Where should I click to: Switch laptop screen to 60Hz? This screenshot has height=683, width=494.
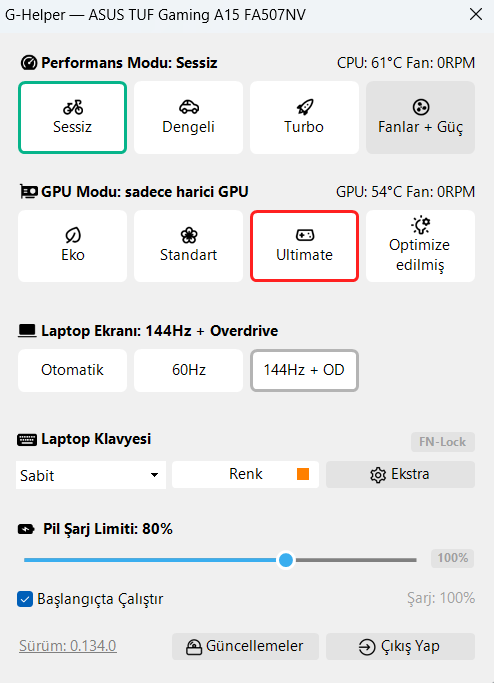pos(188,370)
